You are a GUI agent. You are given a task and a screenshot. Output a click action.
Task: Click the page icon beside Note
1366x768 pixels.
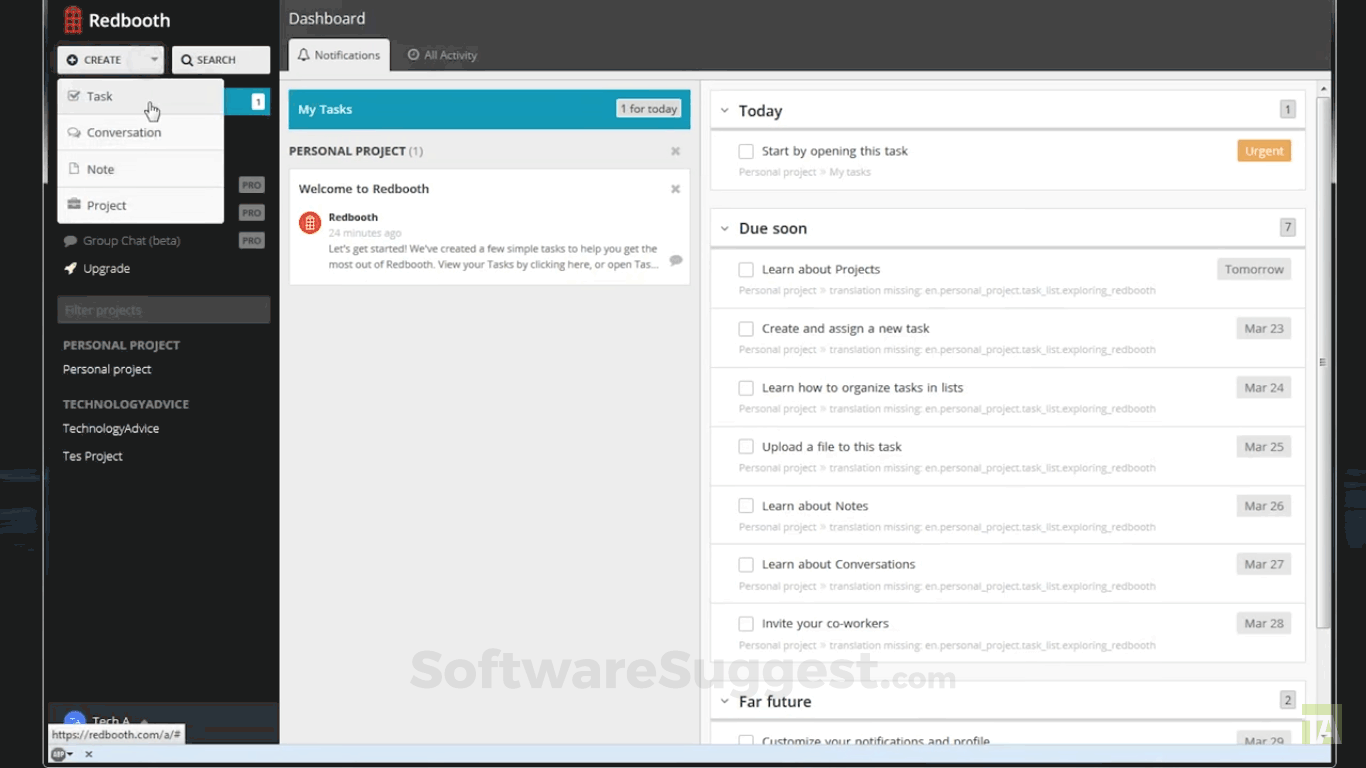coord(74,169)
